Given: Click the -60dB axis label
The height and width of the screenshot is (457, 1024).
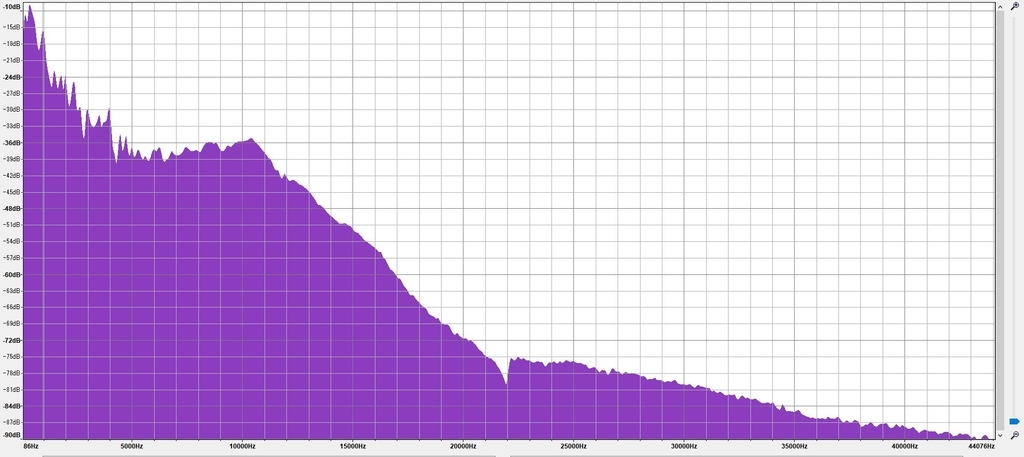Looking at the screenshot, I should point(12,274).
